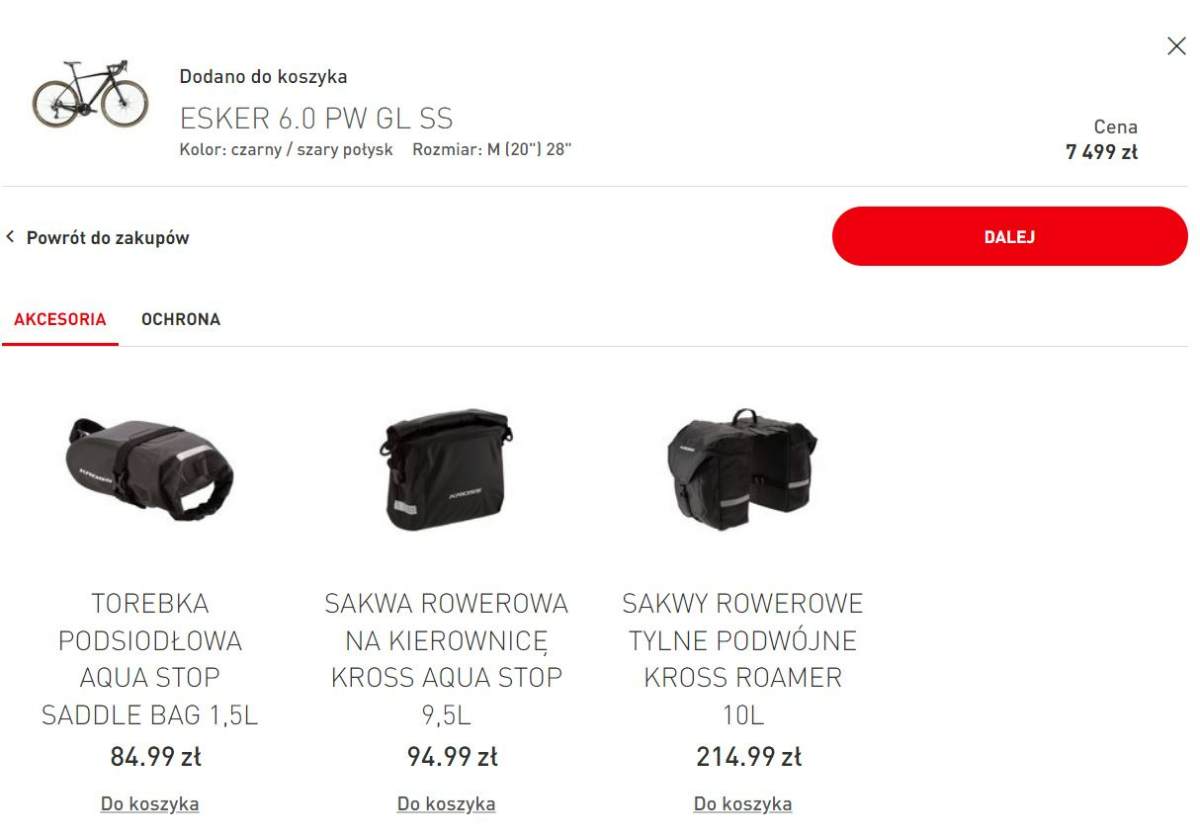
Task: Open the ESKER 6.0 PW GL SS title
Action: coord(316,119)
